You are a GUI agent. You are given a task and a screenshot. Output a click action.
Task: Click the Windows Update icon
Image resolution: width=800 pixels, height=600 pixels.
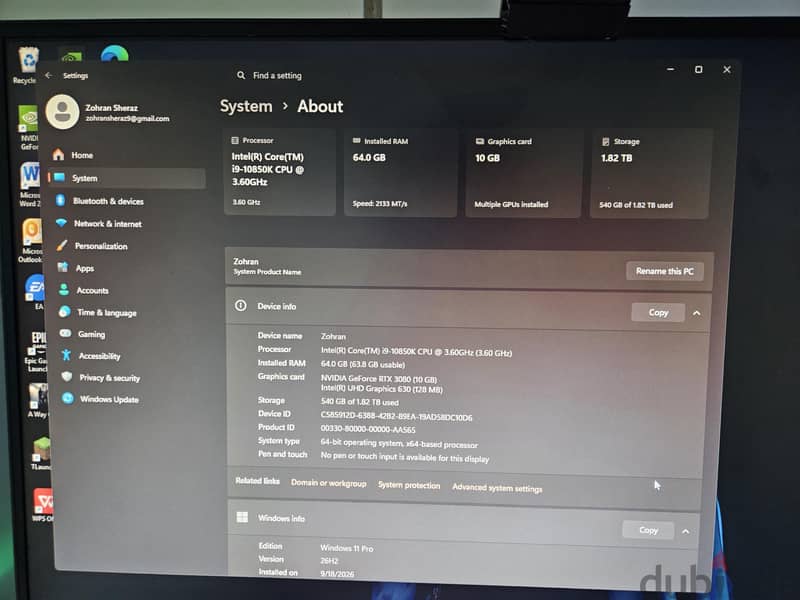click(68, 398)
